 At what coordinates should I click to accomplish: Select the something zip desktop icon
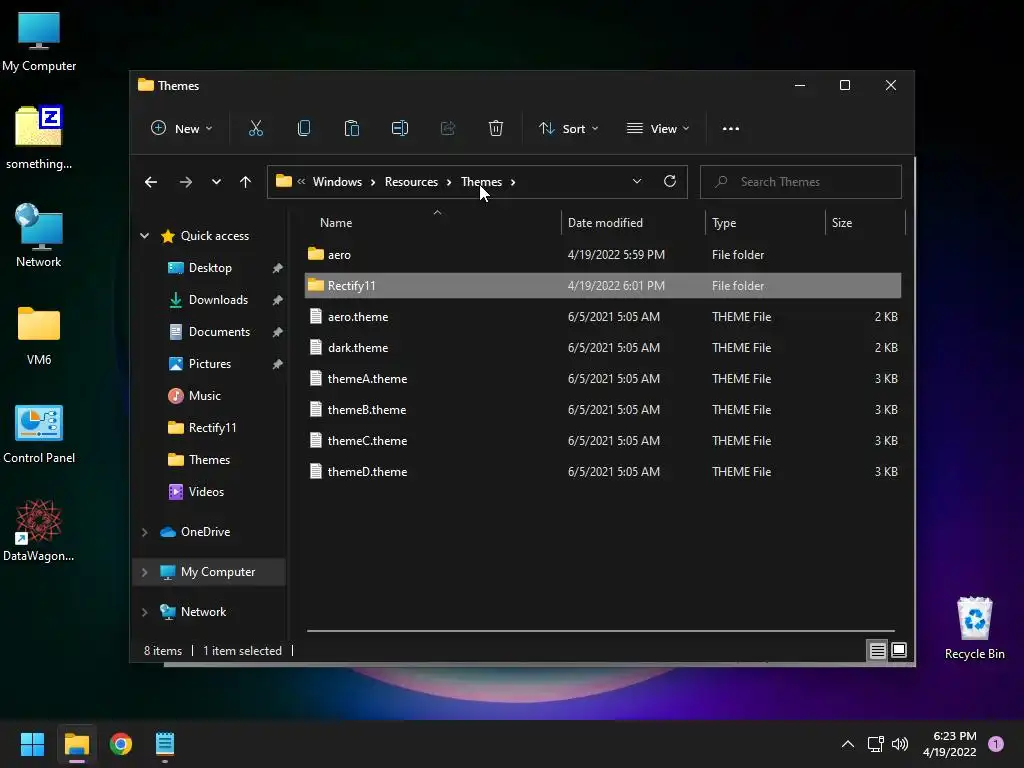pos(39,138)
